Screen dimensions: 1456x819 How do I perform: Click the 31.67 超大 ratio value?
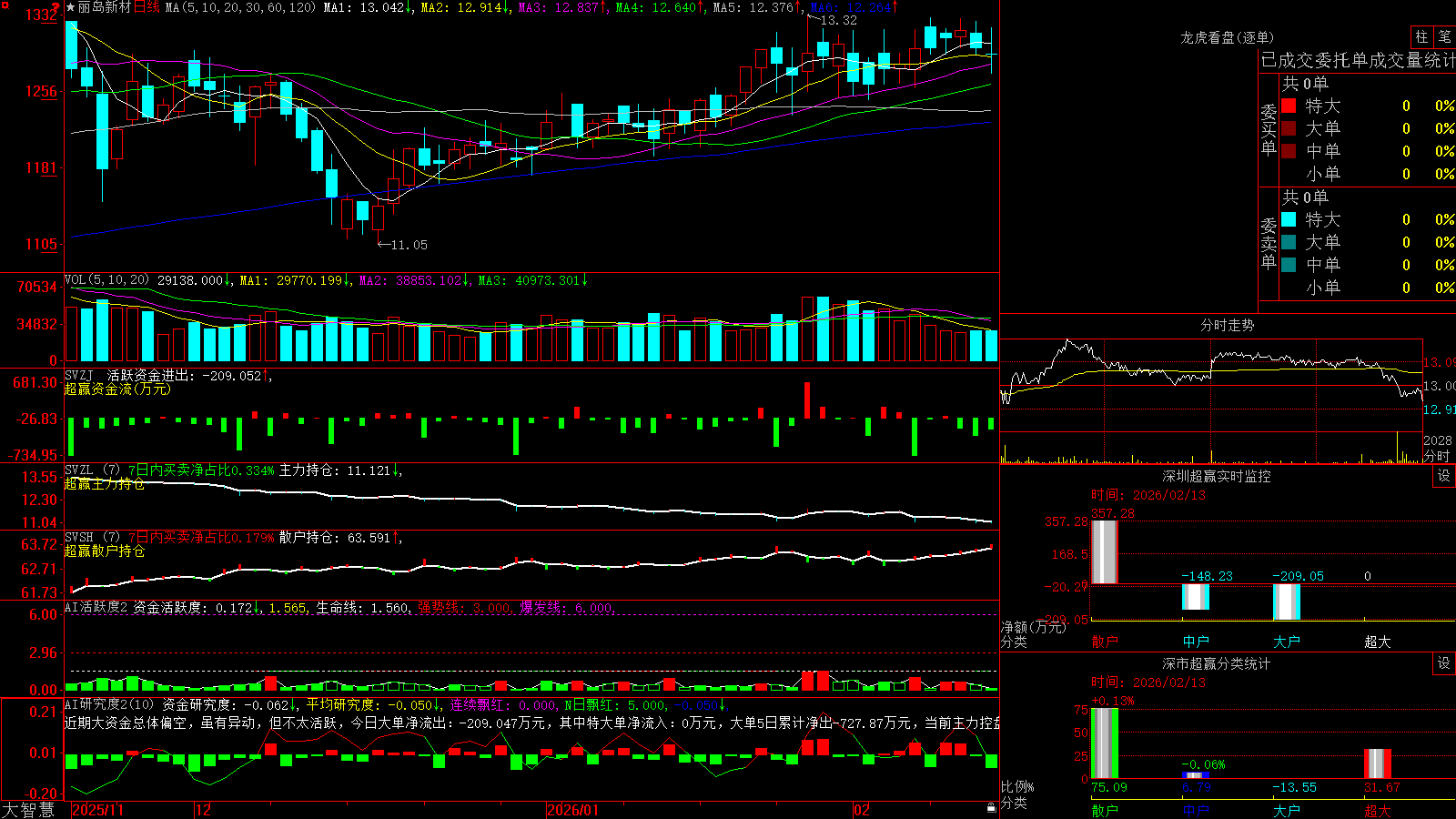coord(1382,787)
